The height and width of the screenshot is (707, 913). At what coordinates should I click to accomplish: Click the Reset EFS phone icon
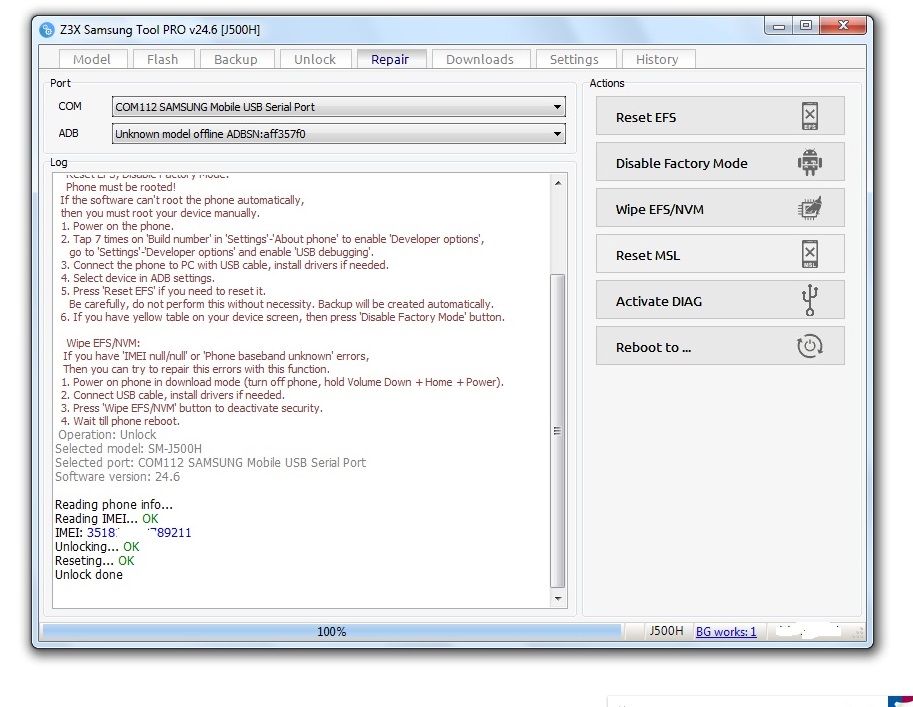tap(809, 116)
